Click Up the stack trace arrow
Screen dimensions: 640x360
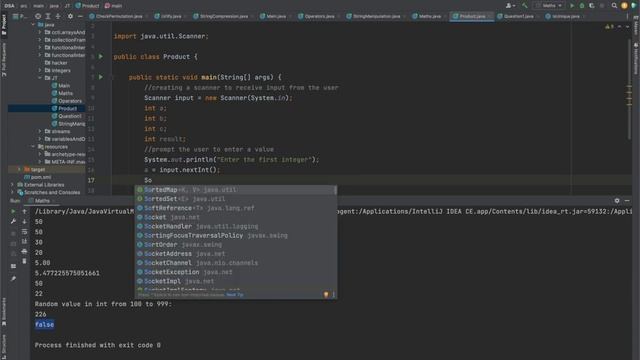tap(24, 211)
